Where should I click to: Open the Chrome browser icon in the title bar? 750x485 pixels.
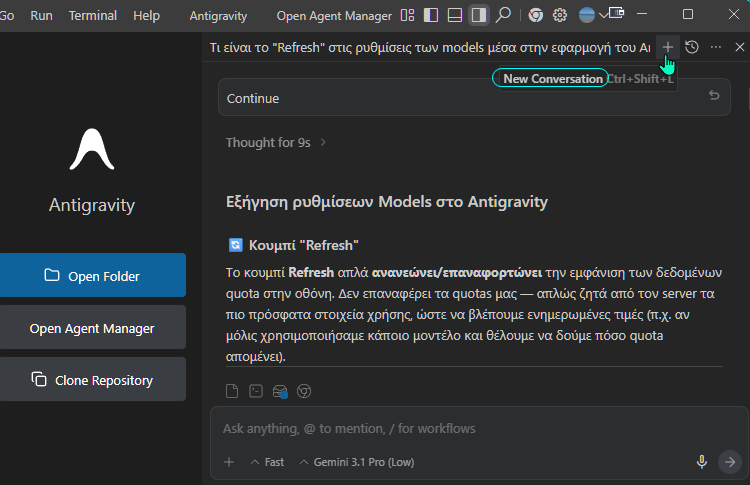coord(536,15)
